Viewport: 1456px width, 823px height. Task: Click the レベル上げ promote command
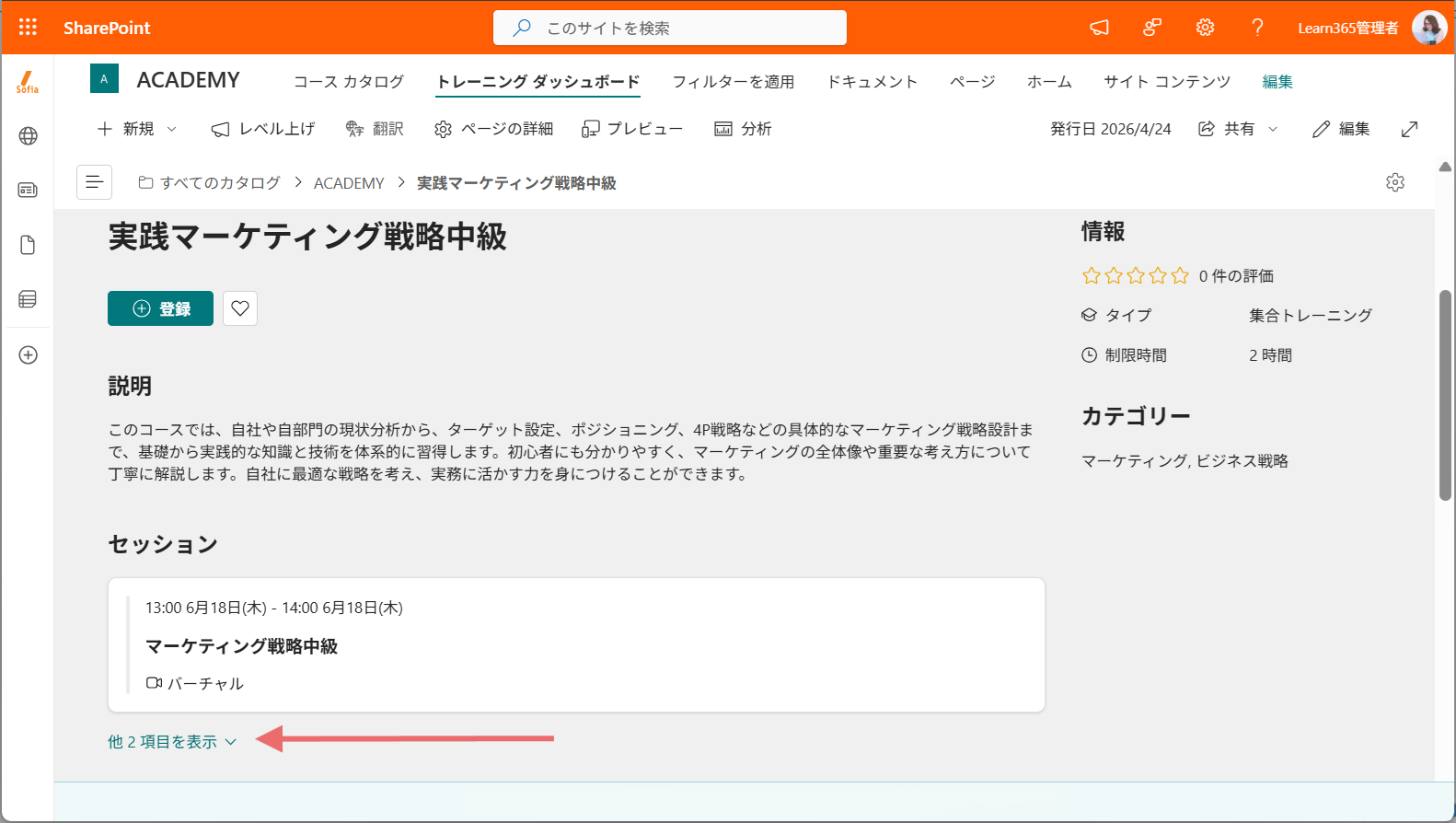[x=263, y=129]
